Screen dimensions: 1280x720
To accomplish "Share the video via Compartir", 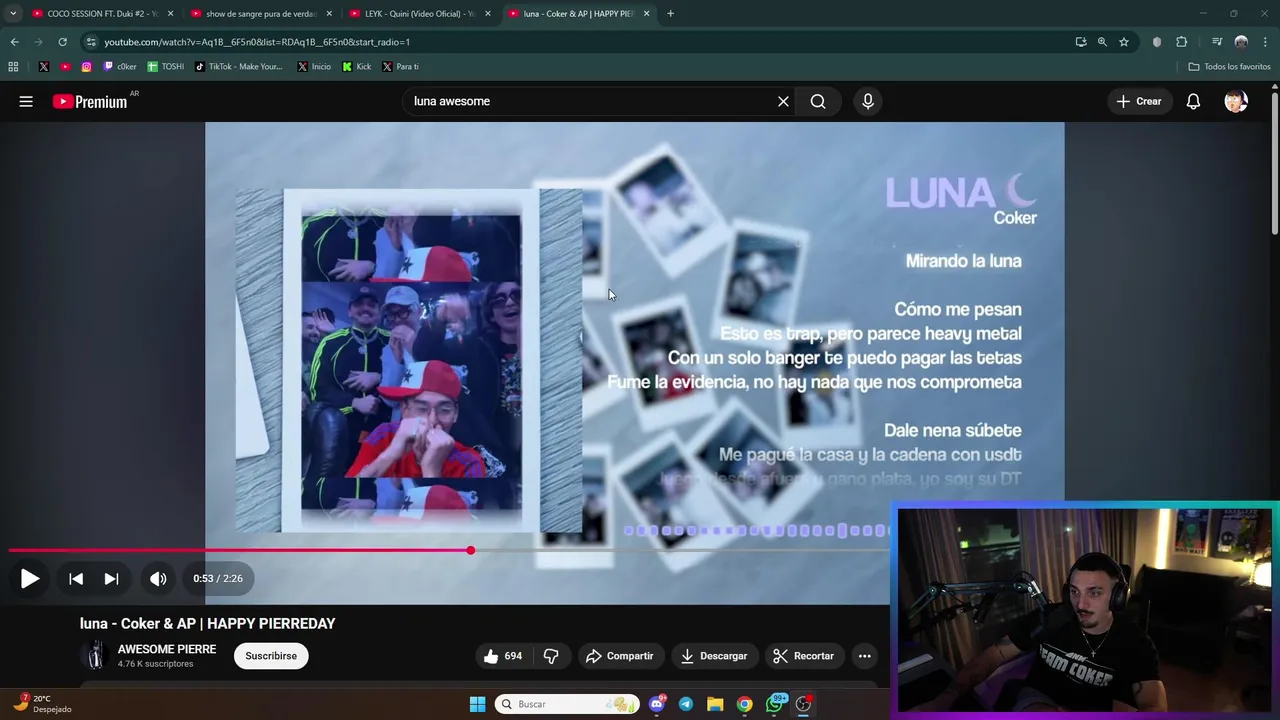I will tap(619, 656).
